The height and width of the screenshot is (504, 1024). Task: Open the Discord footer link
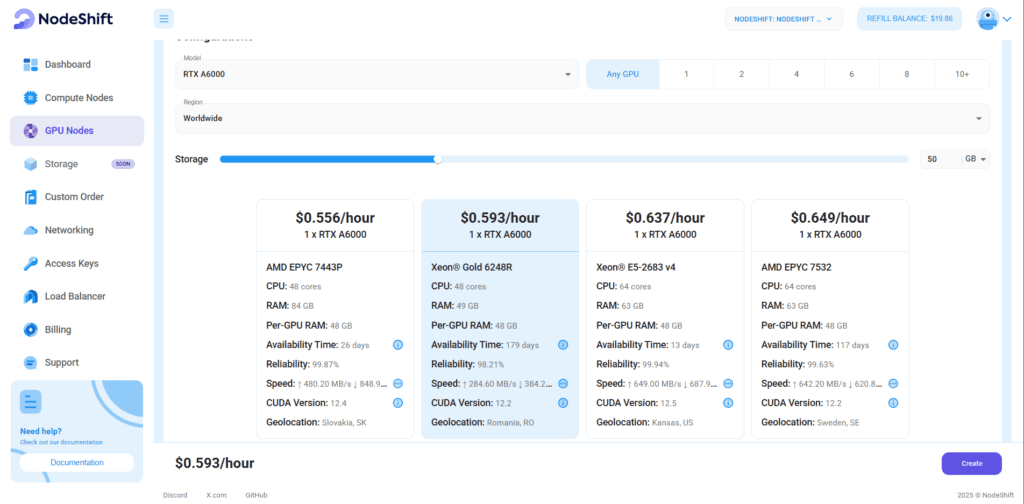[175, 496]
